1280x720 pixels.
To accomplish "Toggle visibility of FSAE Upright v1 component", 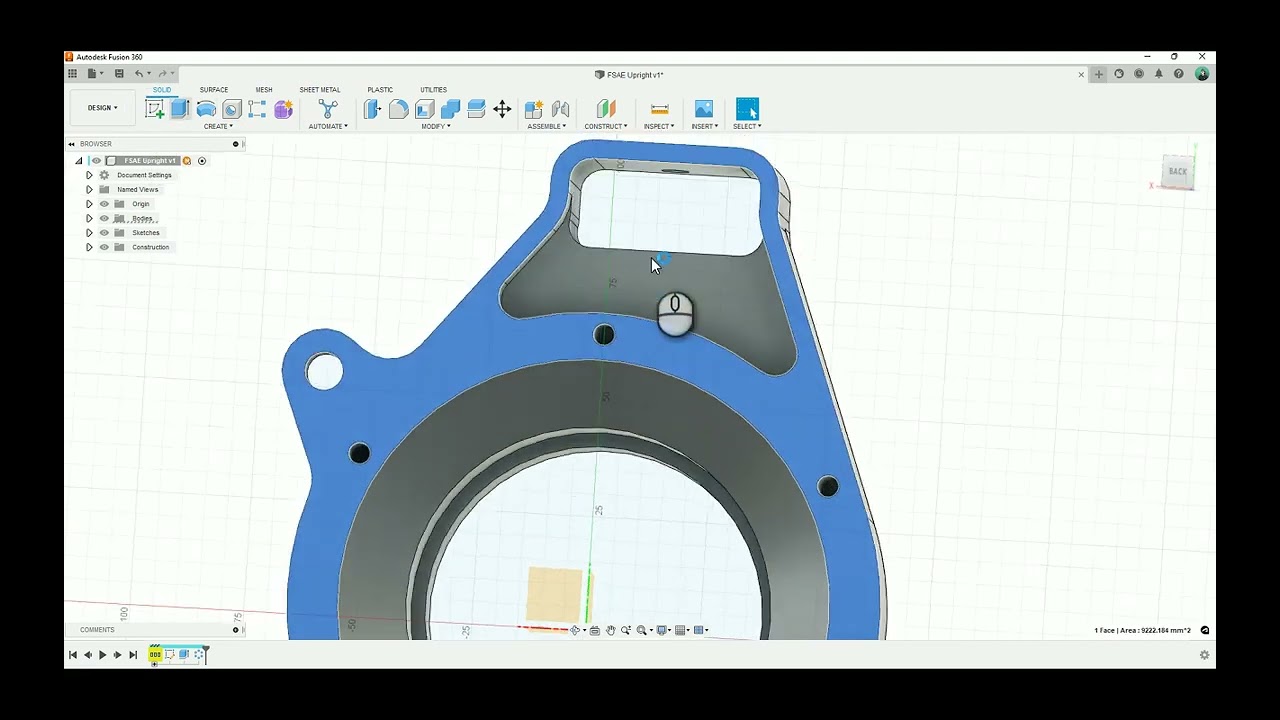I will (96, 161).
